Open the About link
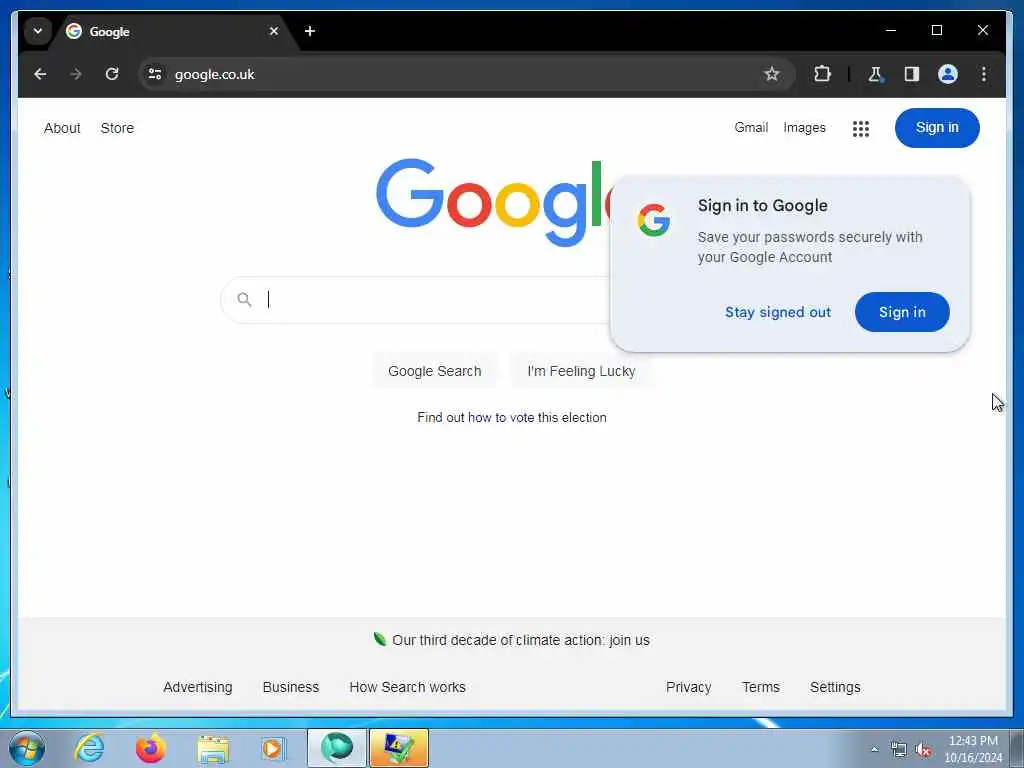Viewport: 1024px width, 768px height. click(62, 128)
